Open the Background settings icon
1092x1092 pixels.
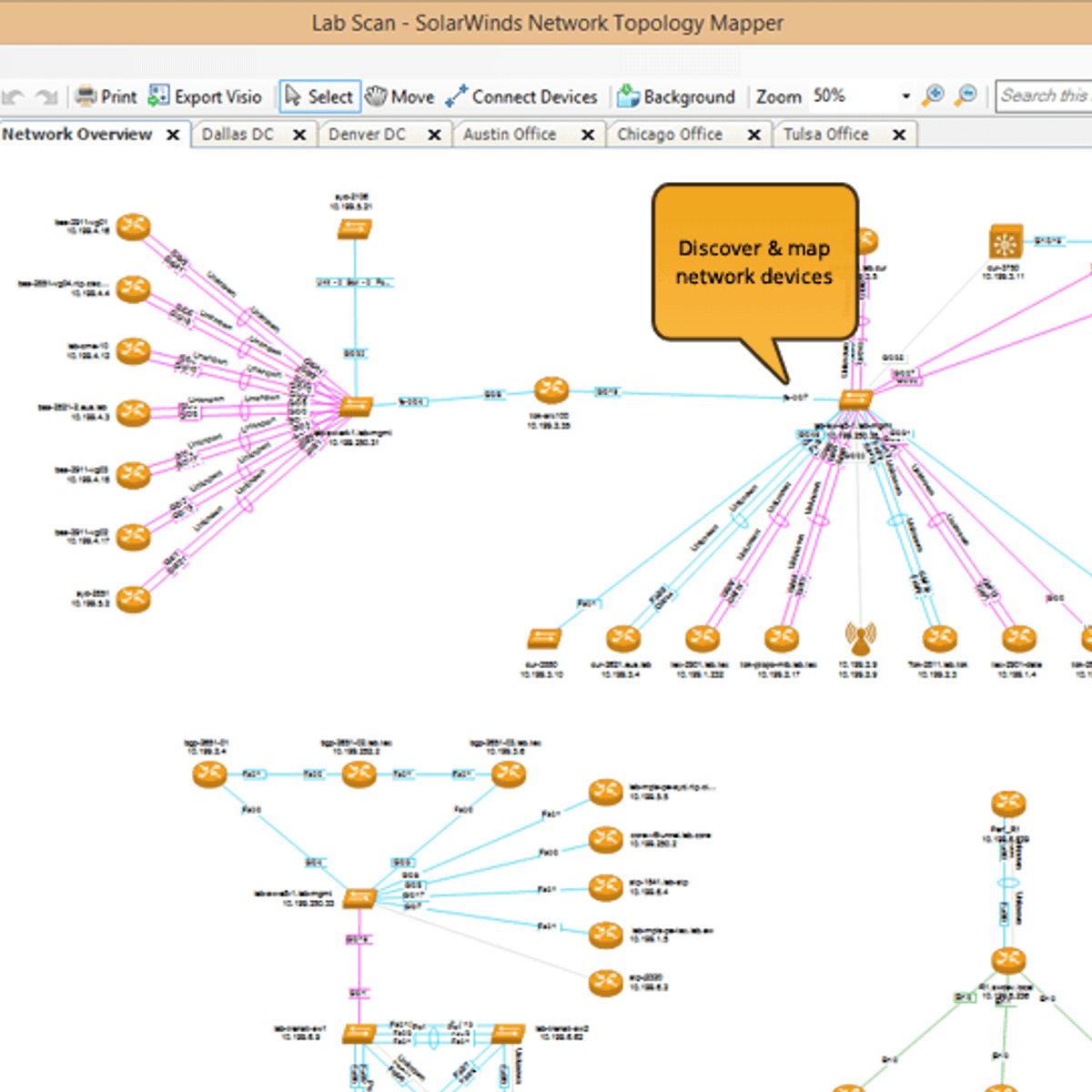[627, 96]
